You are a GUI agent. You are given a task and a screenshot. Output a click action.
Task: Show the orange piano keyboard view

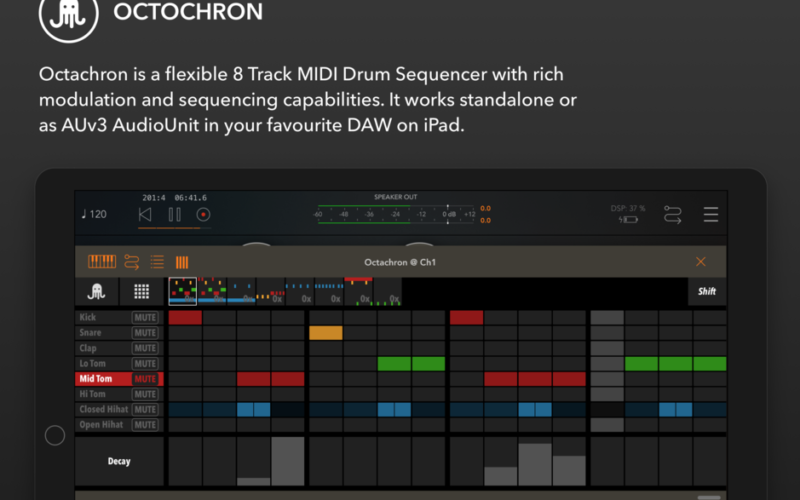pos(102,262)
